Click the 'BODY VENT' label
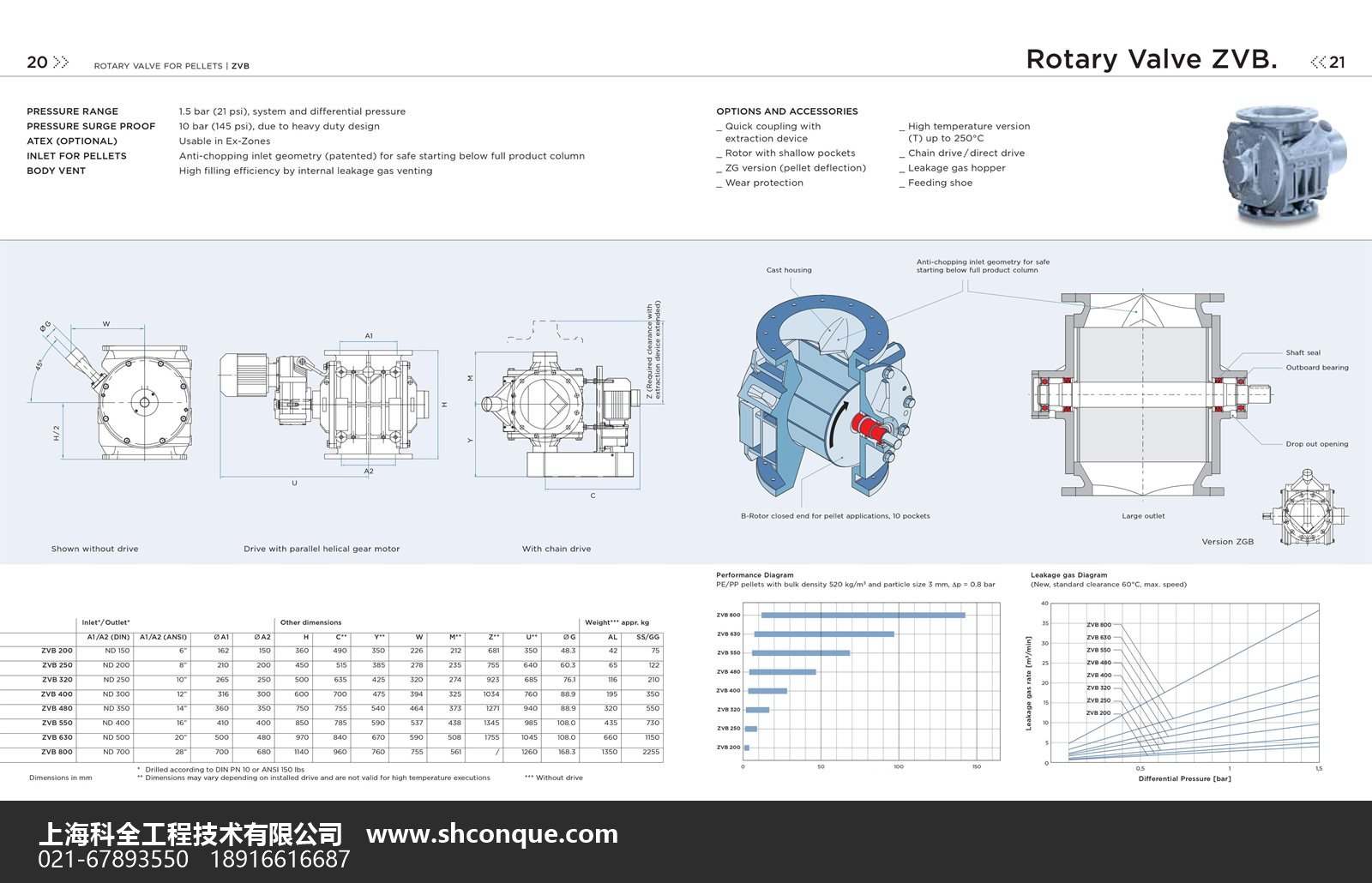Image resolution: width=1372 pixels, height=883 pixels. (x=56, y=171)
